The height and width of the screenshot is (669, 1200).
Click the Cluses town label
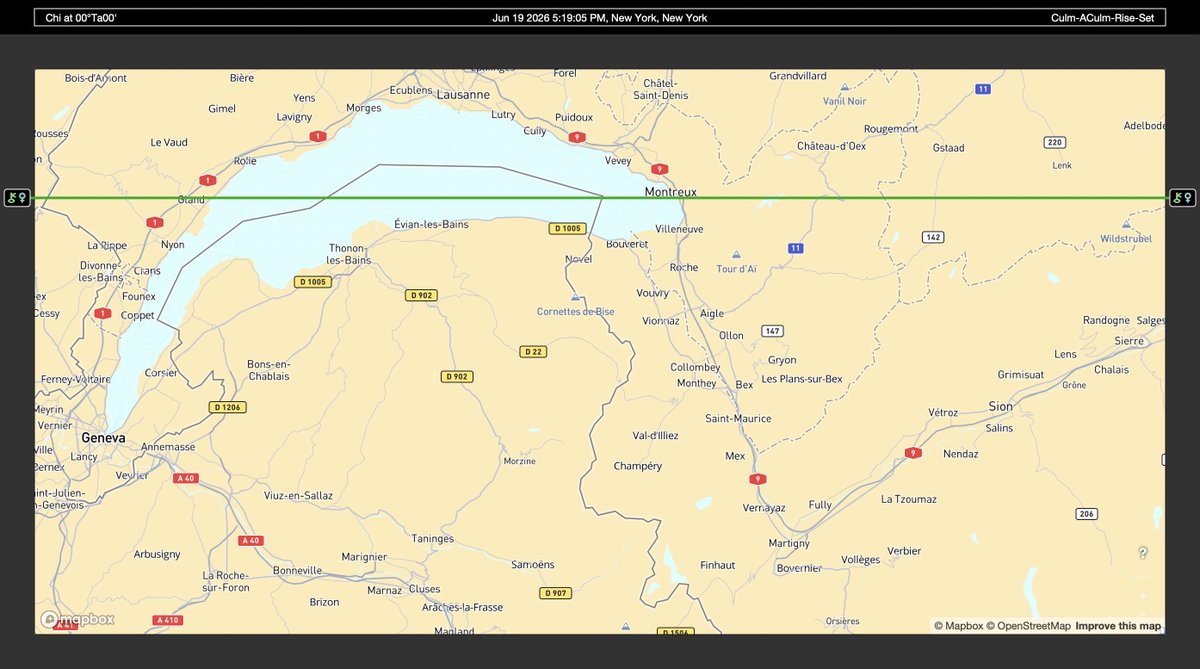click(x=424, y=589)
